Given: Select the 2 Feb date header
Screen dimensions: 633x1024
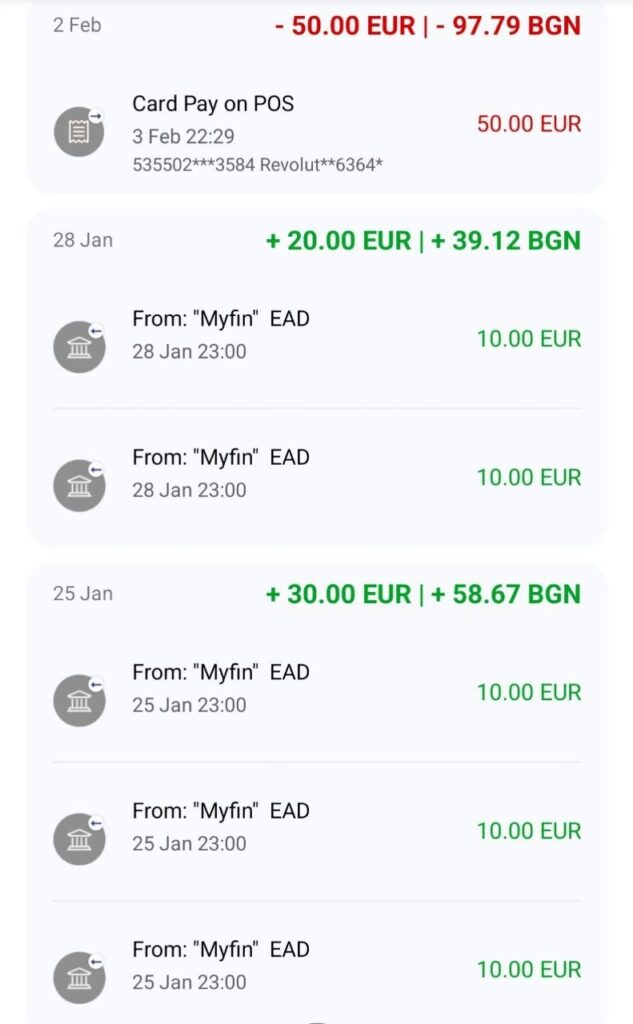Looking at the screenshot, I should [77, 25].
